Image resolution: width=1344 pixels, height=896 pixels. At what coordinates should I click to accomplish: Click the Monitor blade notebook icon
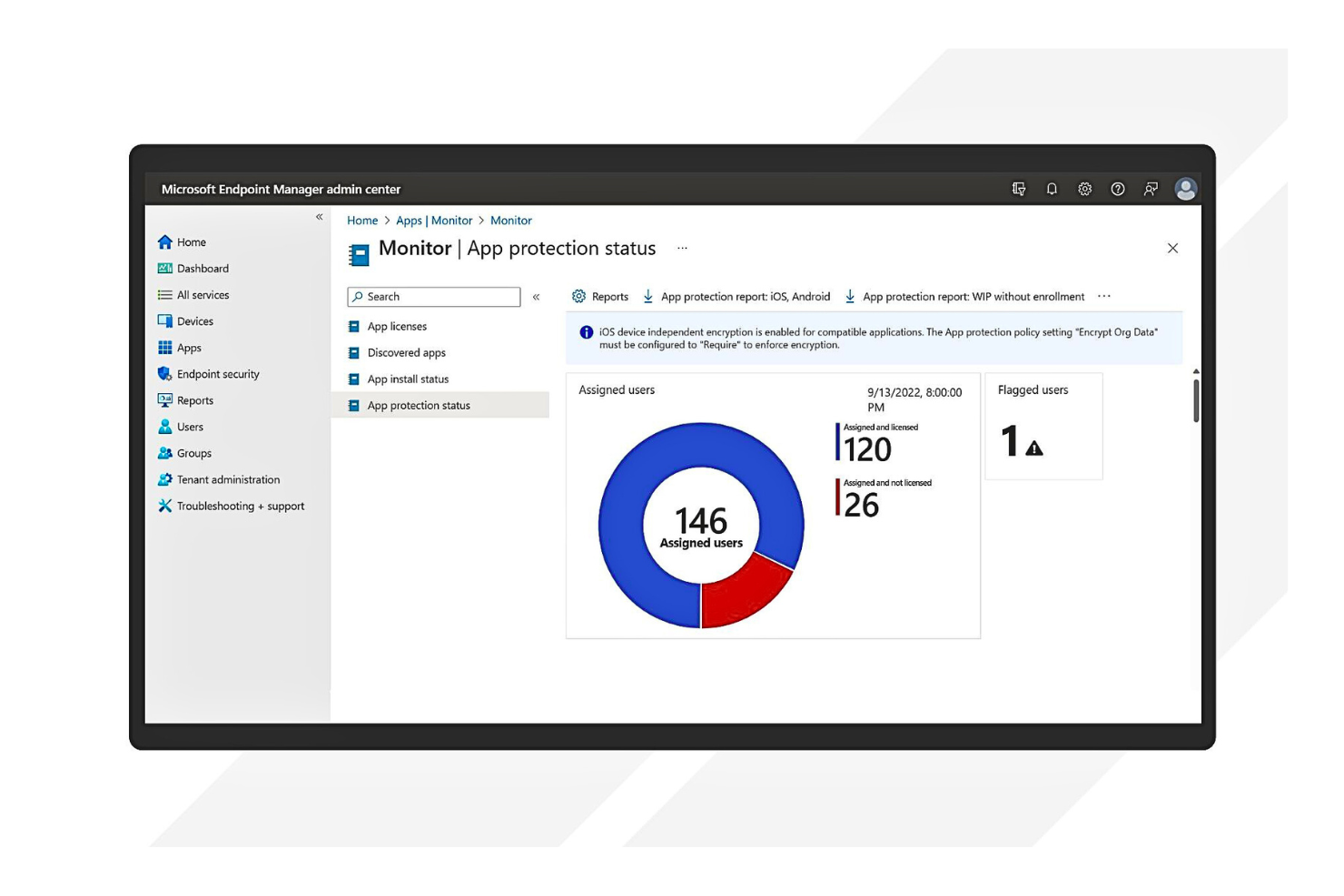click(360, 254)
